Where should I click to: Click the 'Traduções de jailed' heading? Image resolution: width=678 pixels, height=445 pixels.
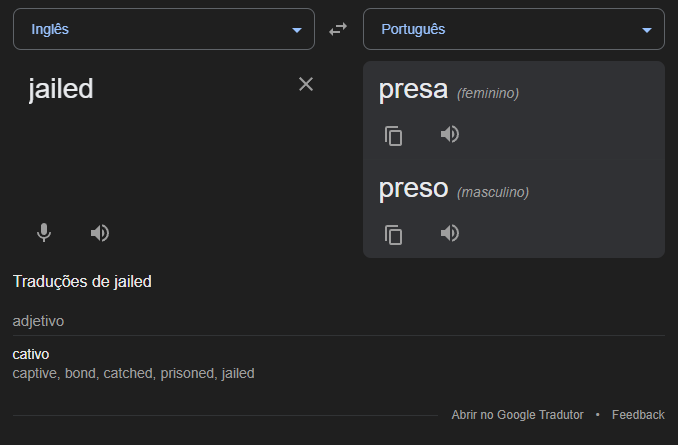82,282
